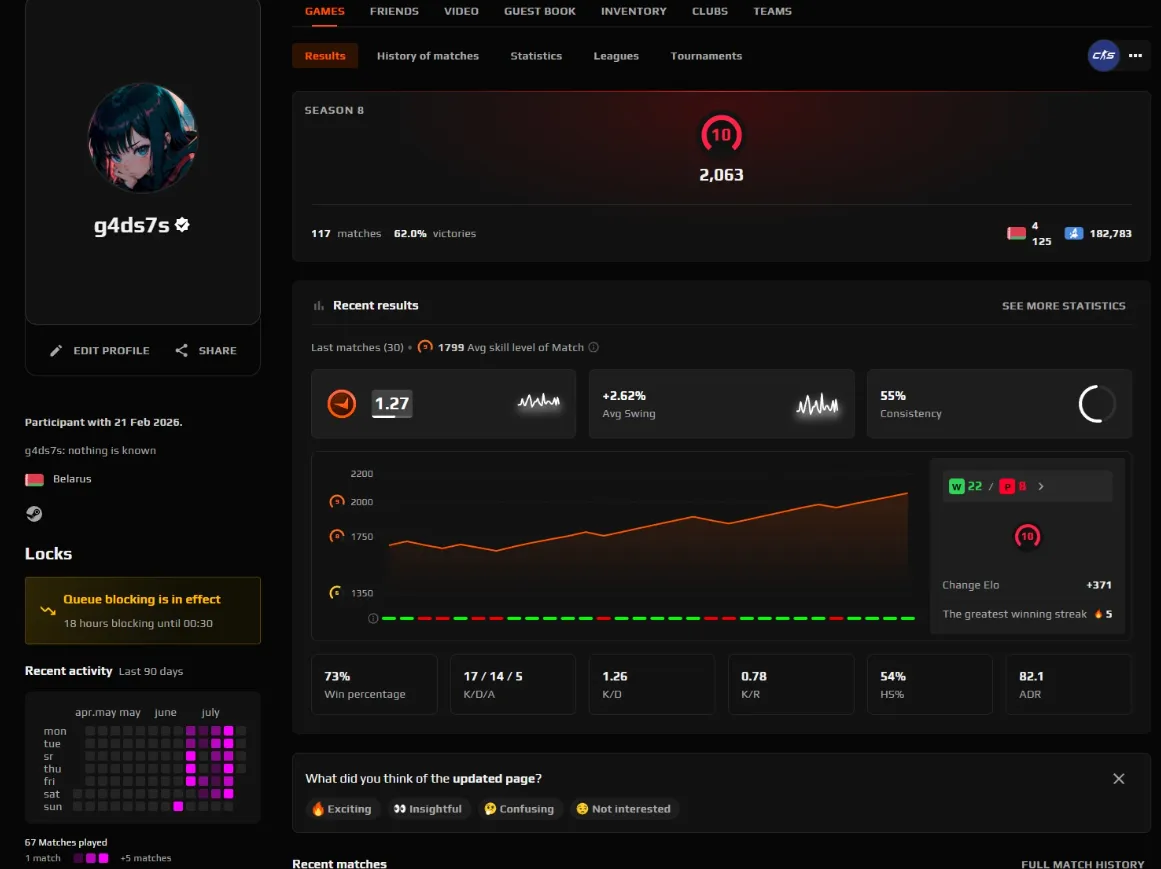Click the Steam account icon
The height and width of the screenshot is (869, 1161).
coord(34,514)
